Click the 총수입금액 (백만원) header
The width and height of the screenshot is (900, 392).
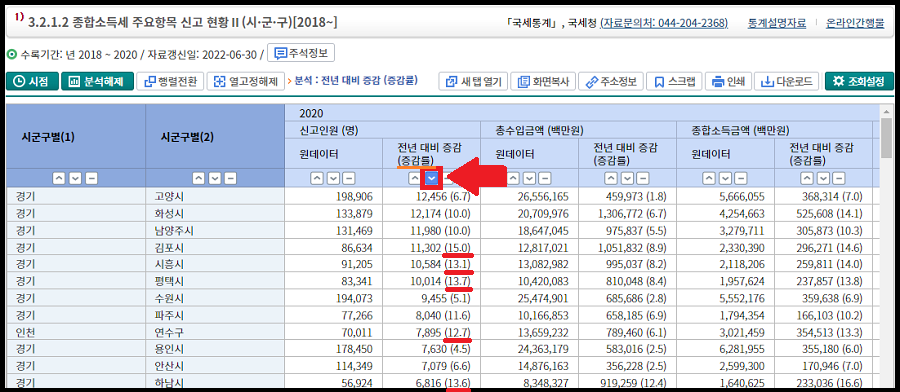[x=579, y=130]
